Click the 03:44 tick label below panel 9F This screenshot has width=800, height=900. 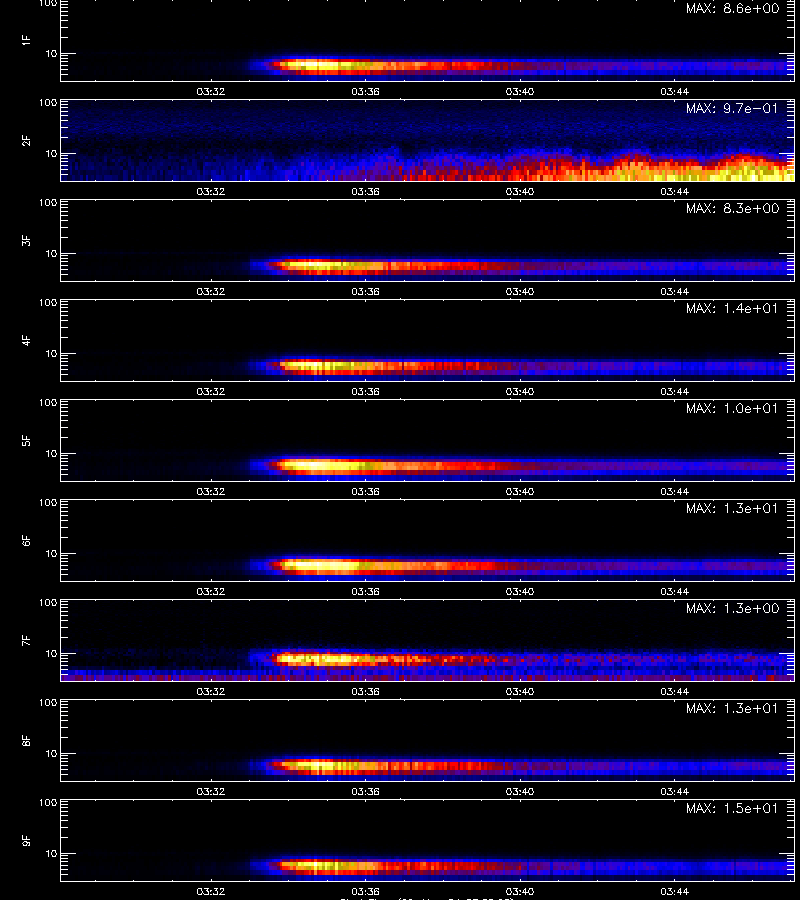click(x=674, y=891)
